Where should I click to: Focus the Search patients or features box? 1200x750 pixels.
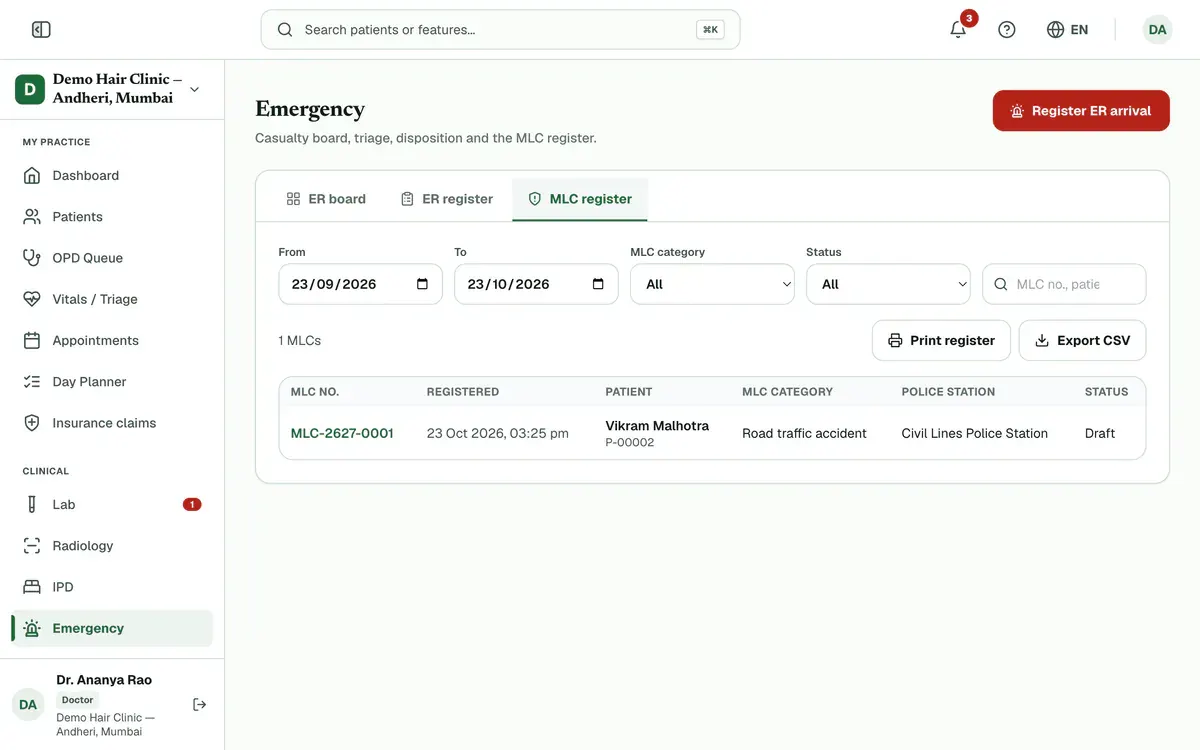pyautogui.click(x=500, y=30)
